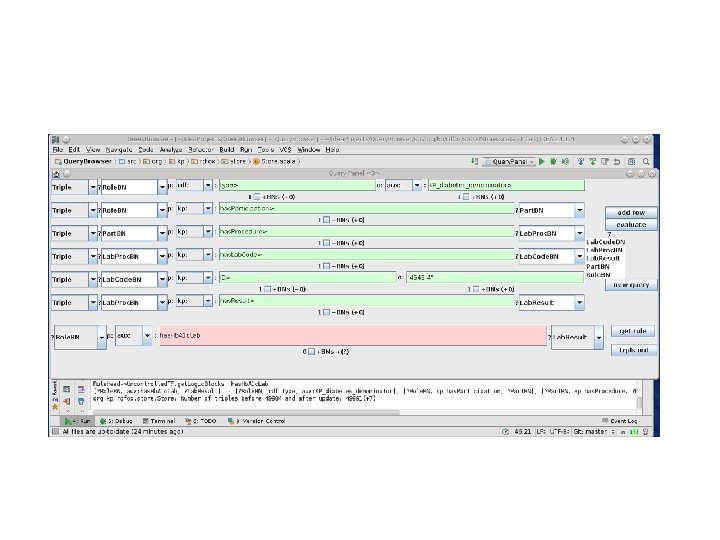Open the 6: TODO tool tab
The width and height of the screenshot is (720, 540).
point(200,421)
